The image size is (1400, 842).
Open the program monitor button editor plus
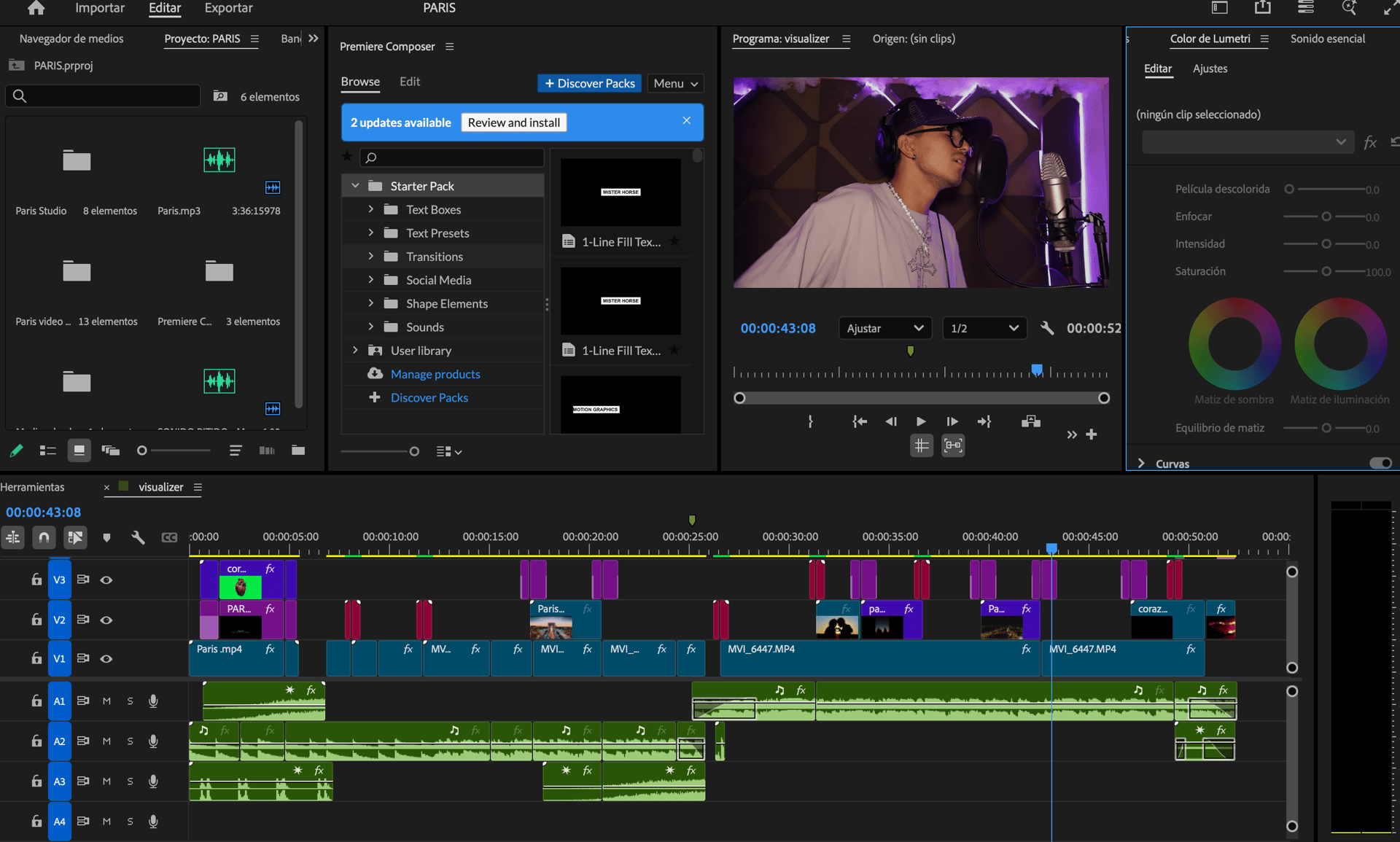pyautogui.click(x=1092, y=434)
